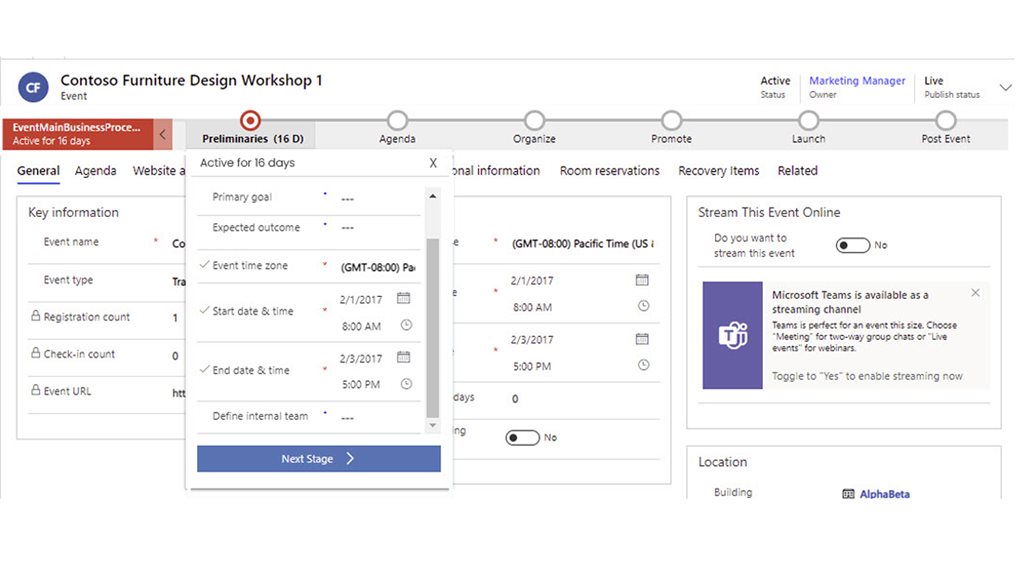1024x576 pixels.
Task: Click lock icon next to Event URL
Action: 35,390
